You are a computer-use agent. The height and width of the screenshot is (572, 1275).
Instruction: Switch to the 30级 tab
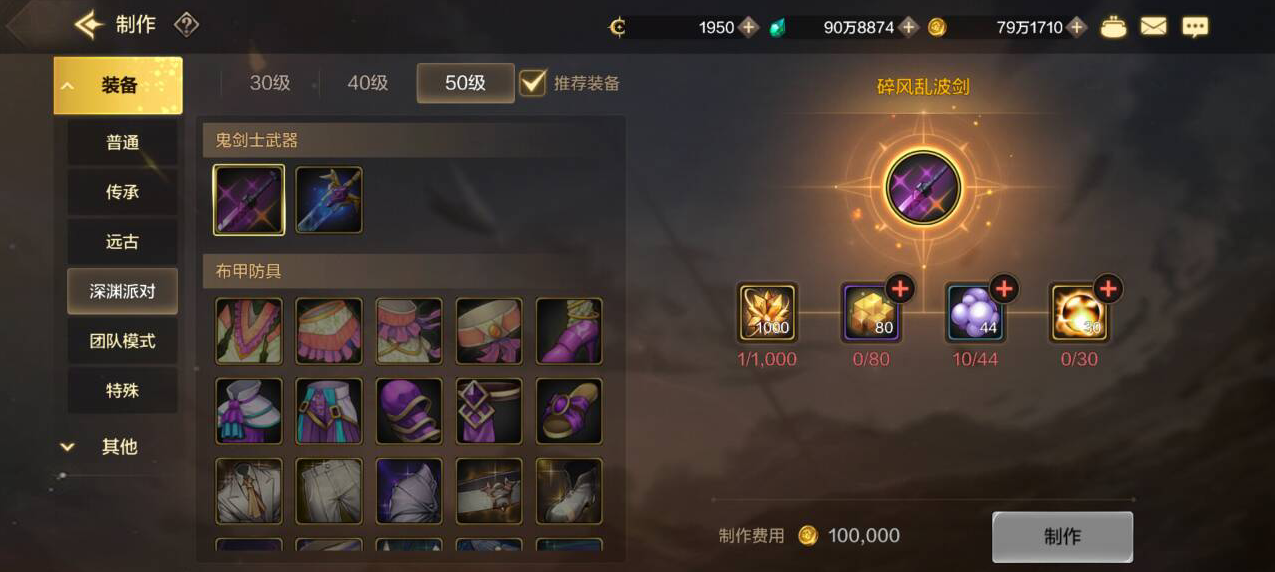point(270,83)
